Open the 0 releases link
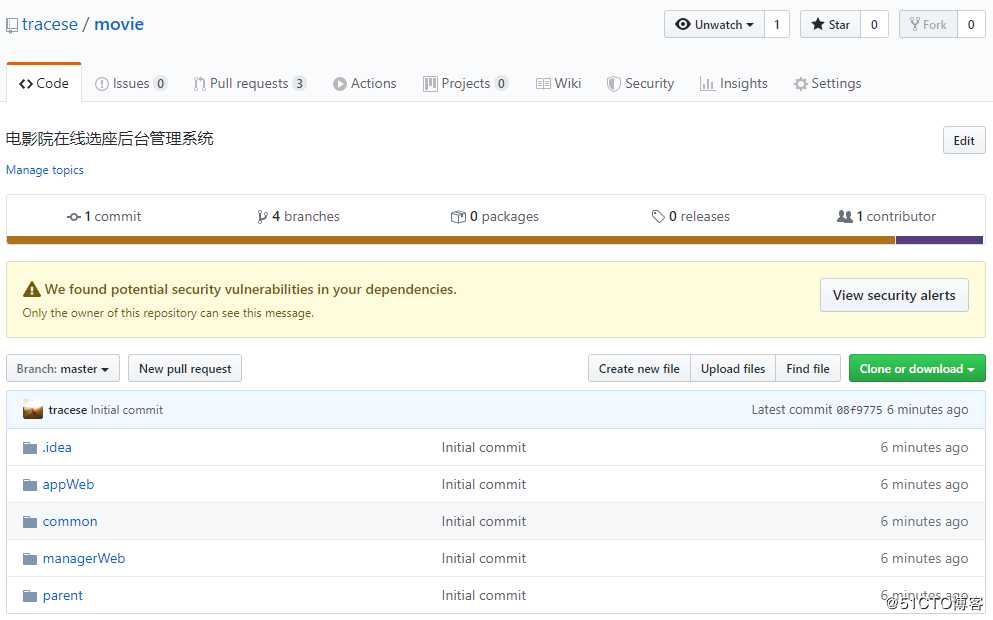The image size is (993, 620). [x=690, y=216]
